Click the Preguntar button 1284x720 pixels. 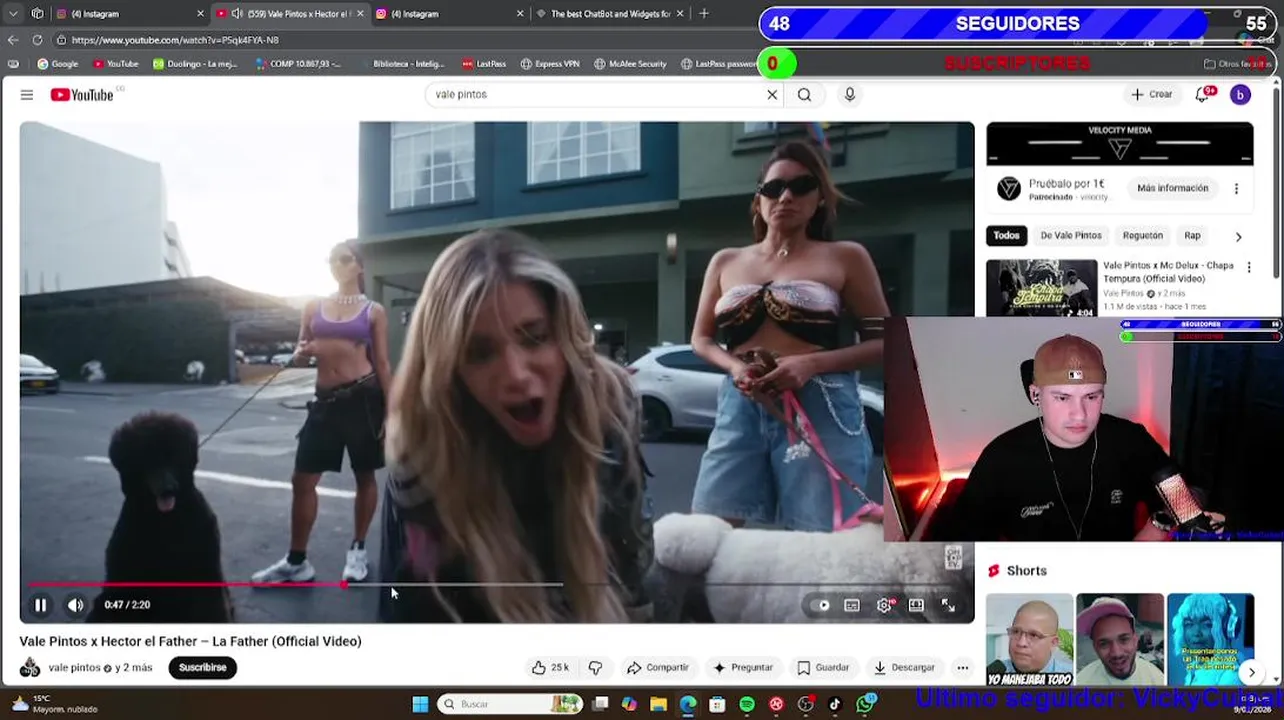click(x=741, y=667)
